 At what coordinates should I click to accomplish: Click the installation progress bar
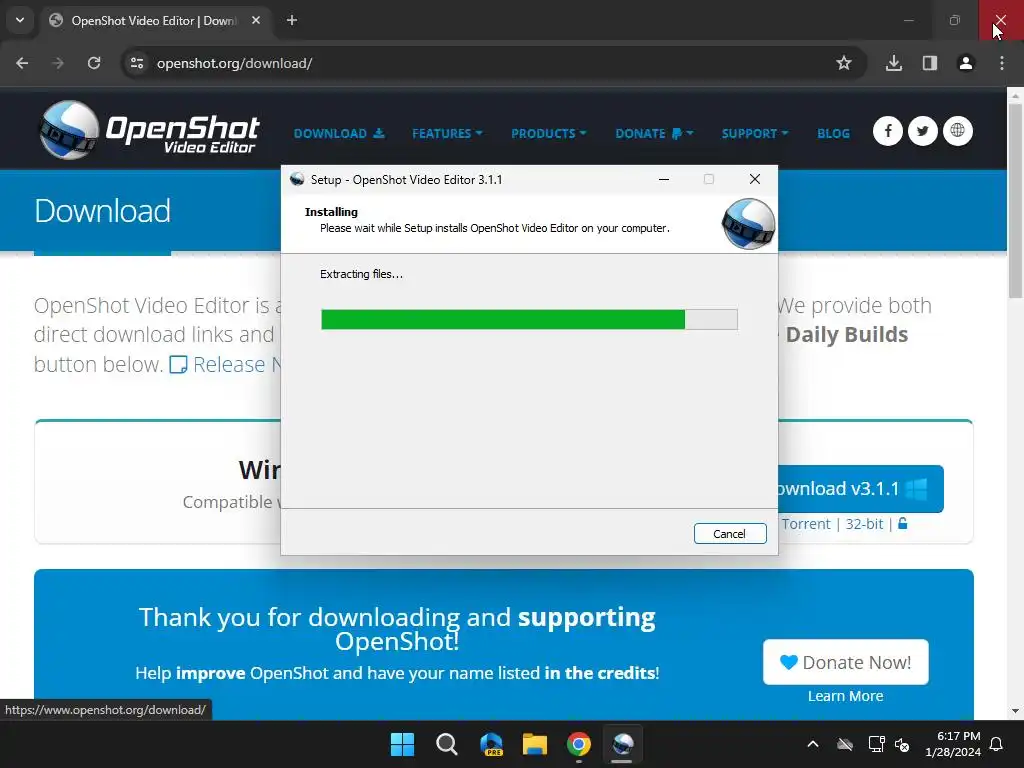click(529, 319)
